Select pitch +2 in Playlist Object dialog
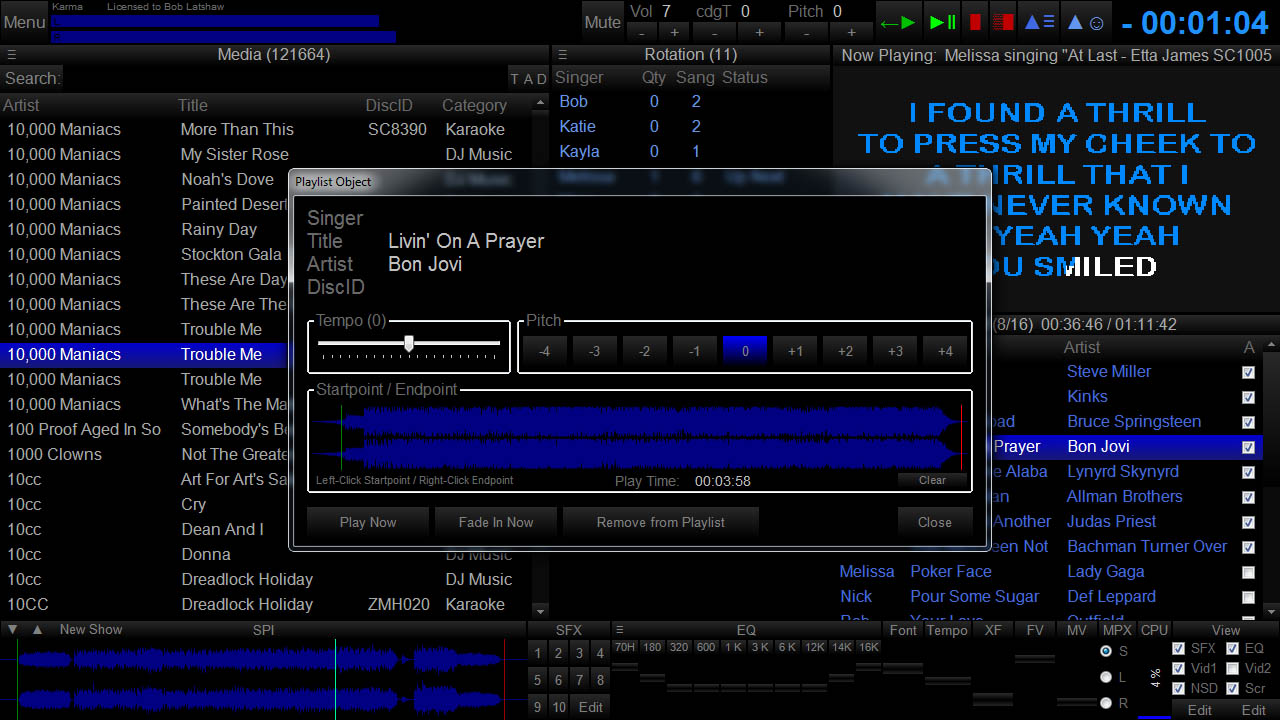This screenshot has width=1280, height=720. click(x=845, y=351)
